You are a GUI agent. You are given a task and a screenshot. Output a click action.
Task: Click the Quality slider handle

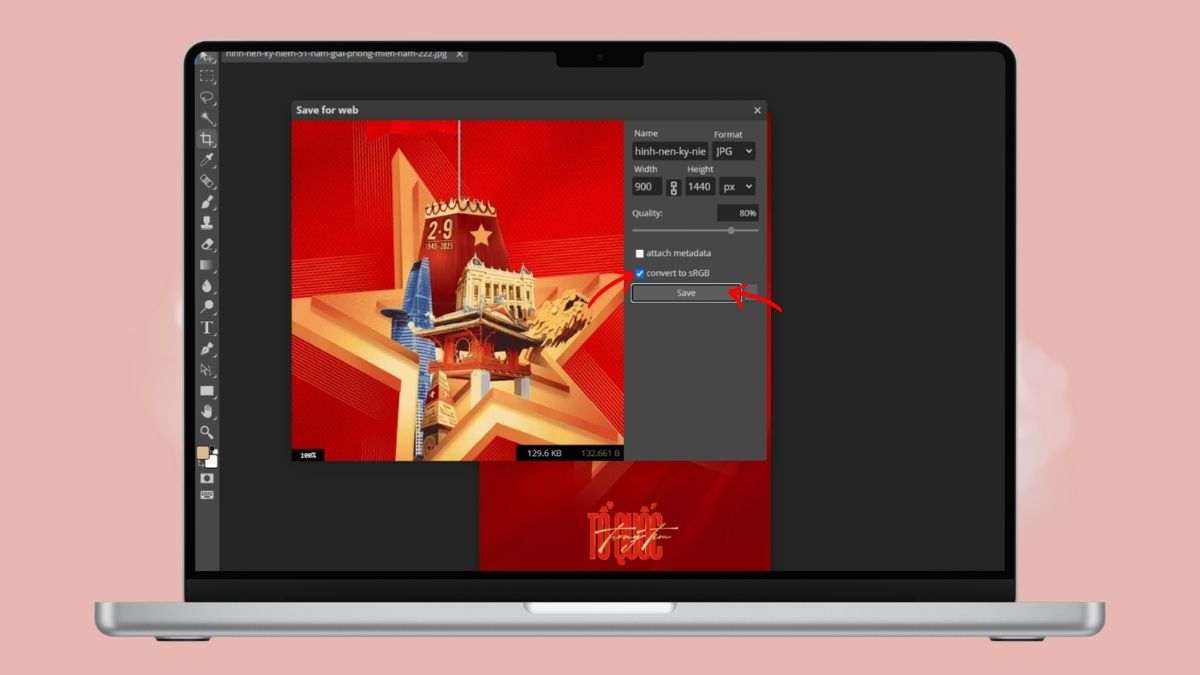[x=731, y=230]
